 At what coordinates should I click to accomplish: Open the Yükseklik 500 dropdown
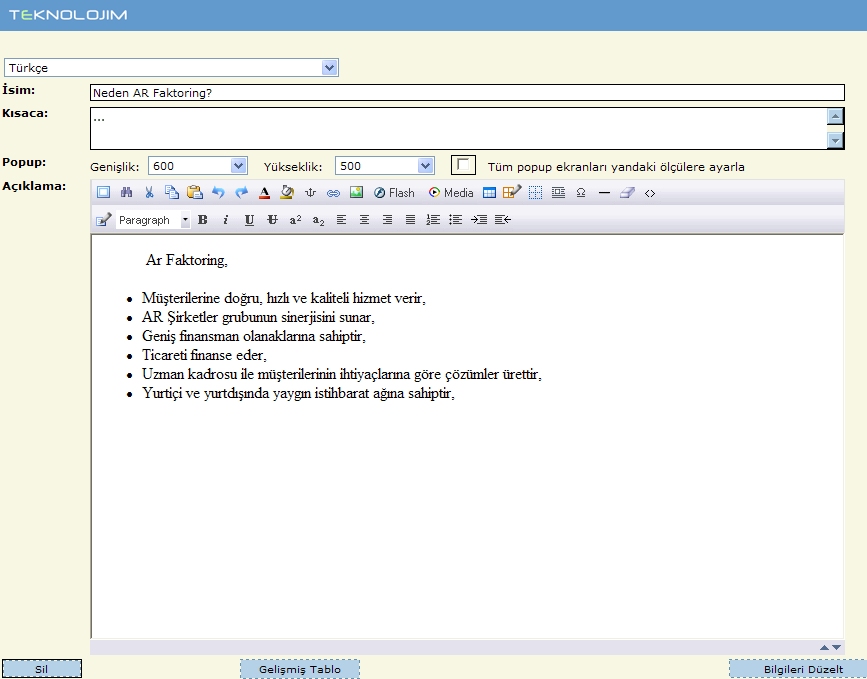pos(384,166)
